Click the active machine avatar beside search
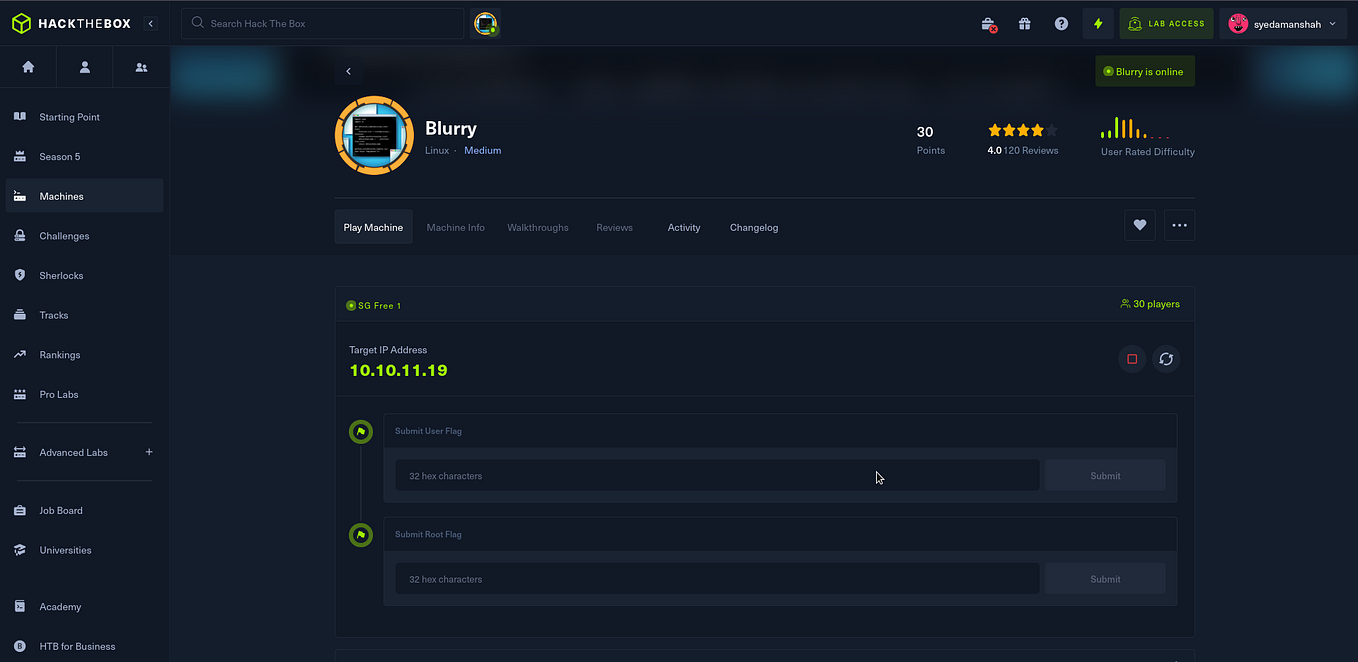 [x=485, y=23]
